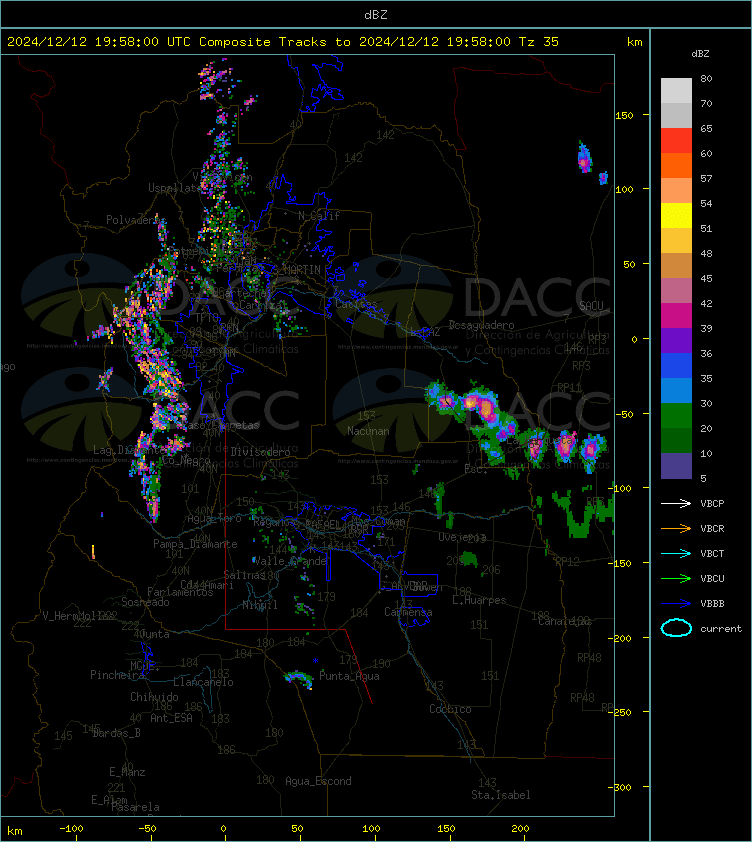
Task: Click the 'km' label at bottom left
Action: pos(15,831)
